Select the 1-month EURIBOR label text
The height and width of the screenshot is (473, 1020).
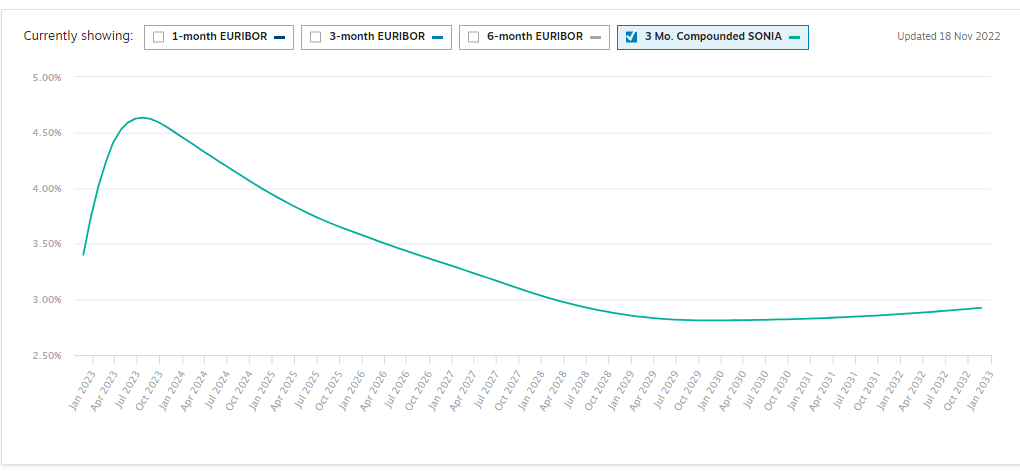click(219, 37)
